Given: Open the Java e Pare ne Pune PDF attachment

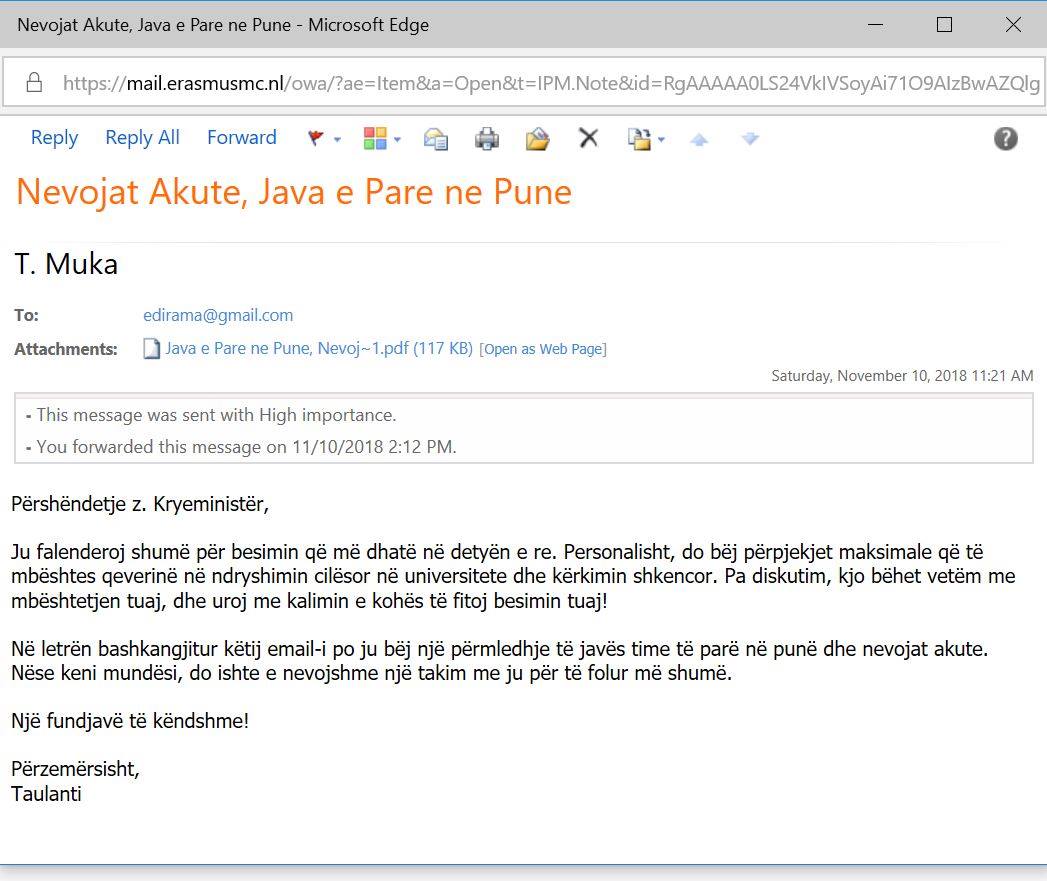Looking at the screenshot, I should tap(318, 349).
